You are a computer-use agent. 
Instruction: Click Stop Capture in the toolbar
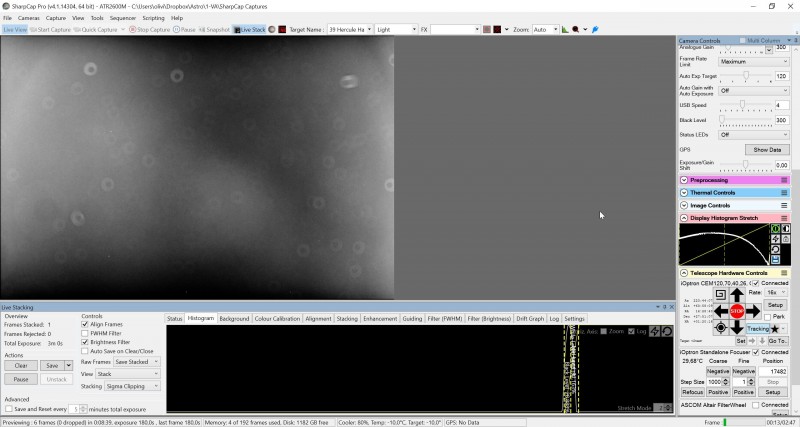pos(149,30)
